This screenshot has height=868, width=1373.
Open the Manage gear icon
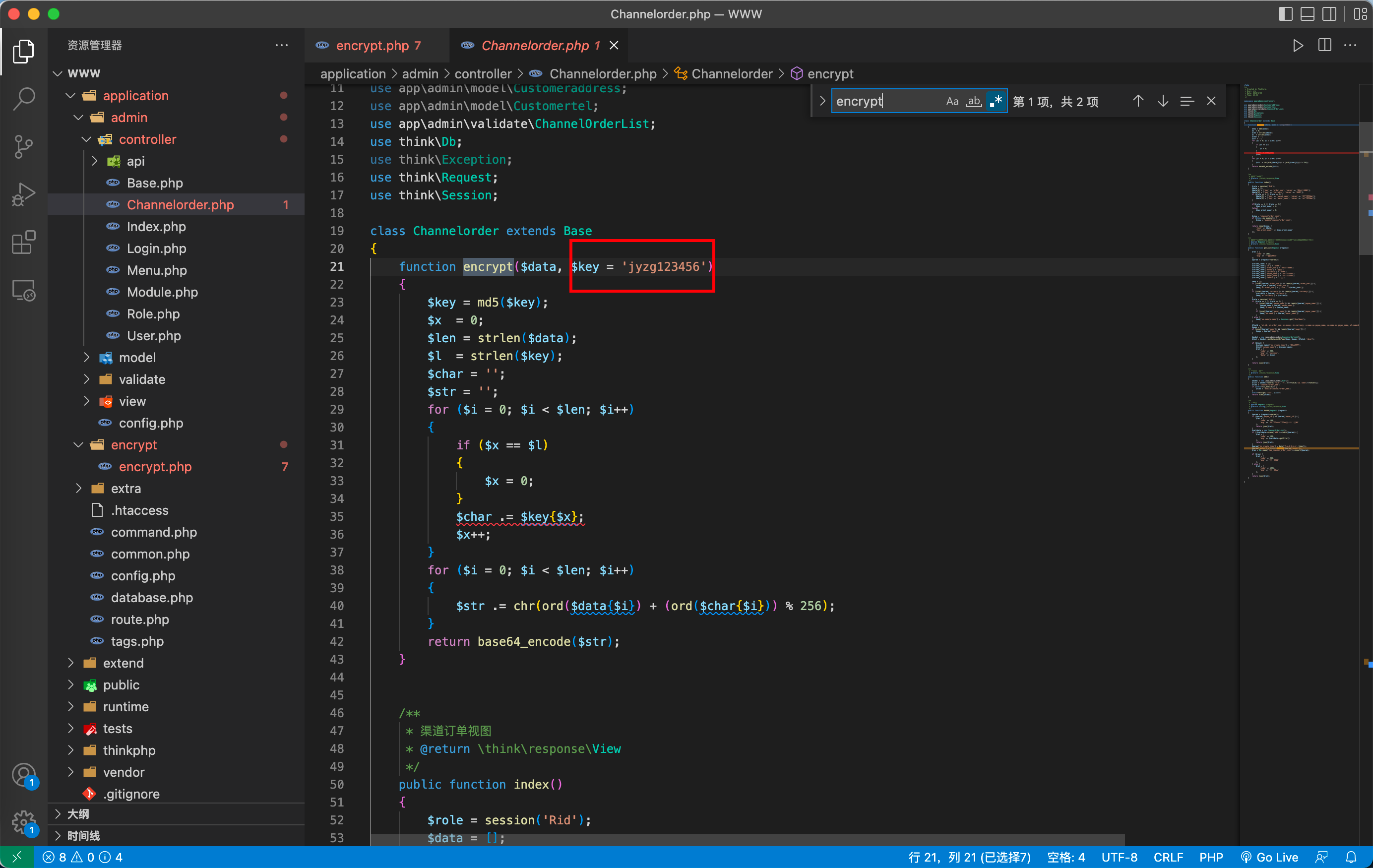tap(23, 822)
